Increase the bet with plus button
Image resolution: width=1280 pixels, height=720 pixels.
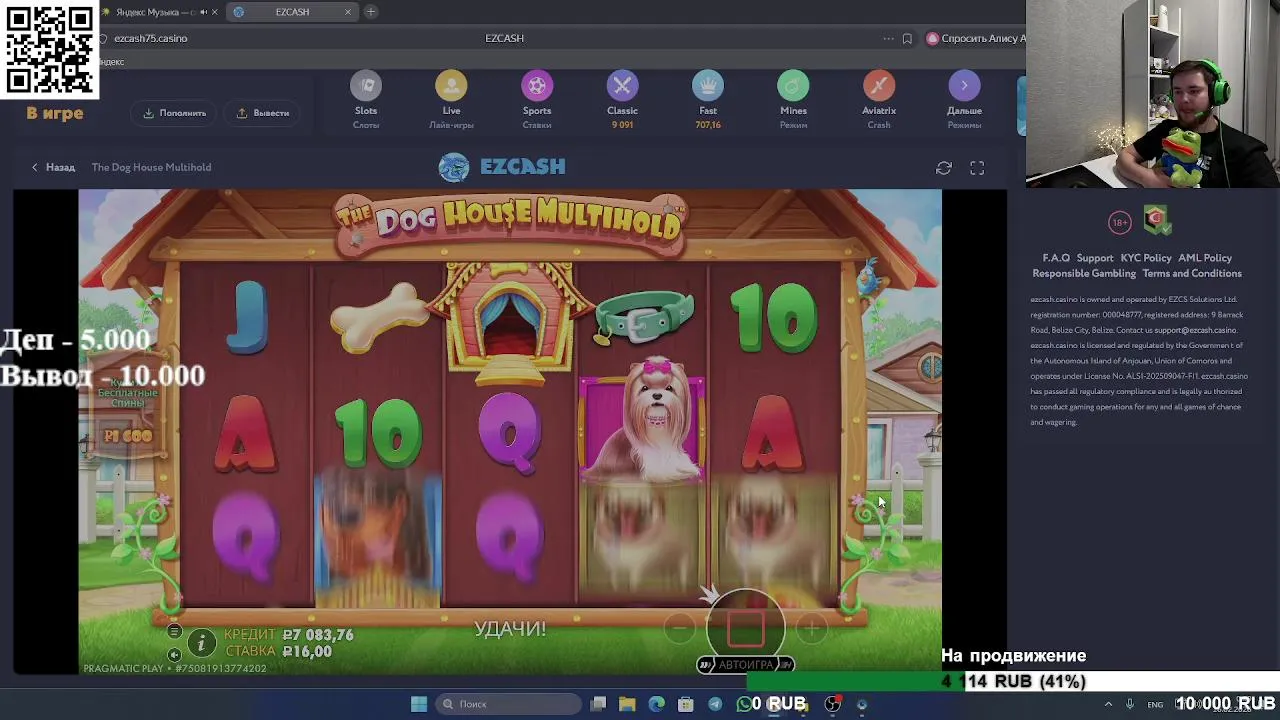click(811, 628)
